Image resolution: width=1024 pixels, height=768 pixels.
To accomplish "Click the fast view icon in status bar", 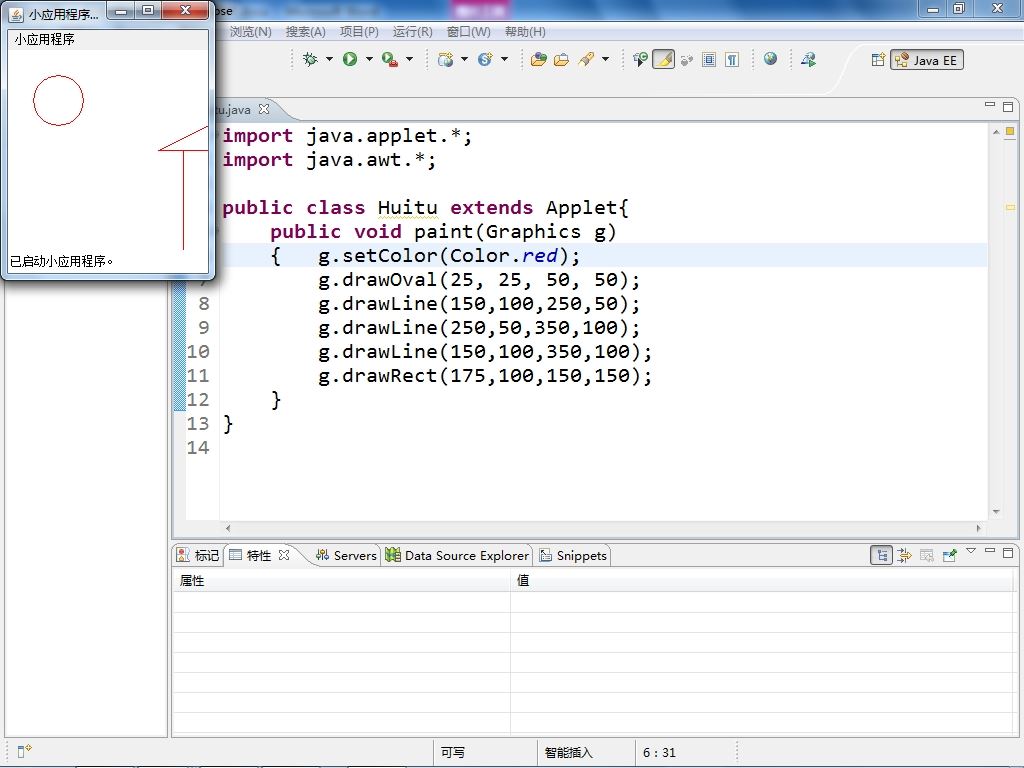I will [x=24, y=752].
